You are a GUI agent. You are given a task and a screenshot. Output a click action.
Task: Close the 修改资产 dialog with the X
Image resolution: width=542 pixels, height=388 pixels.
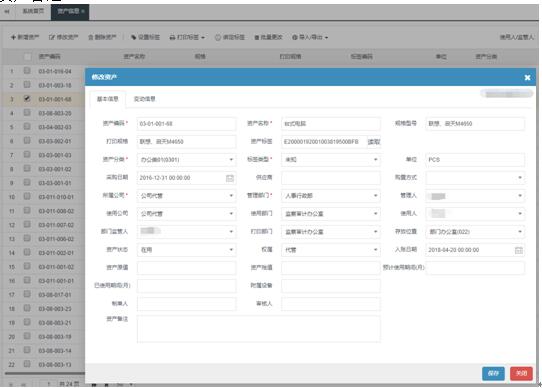pyautogui.click(x=527, y=77)
